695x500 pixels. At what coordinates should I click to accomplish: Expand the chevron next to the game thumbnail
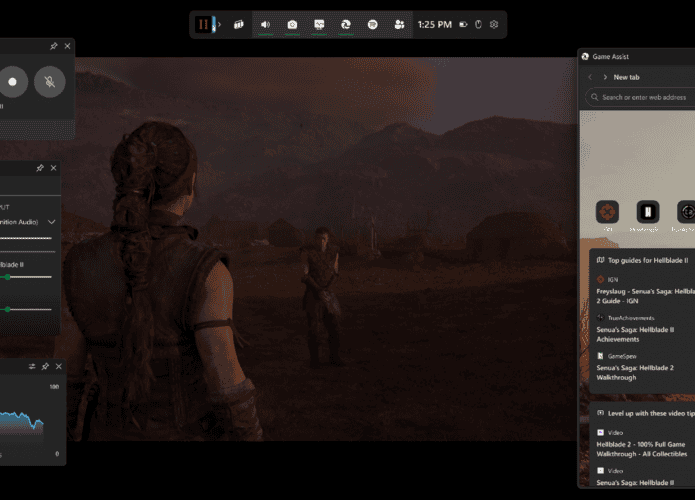[219, 24]
